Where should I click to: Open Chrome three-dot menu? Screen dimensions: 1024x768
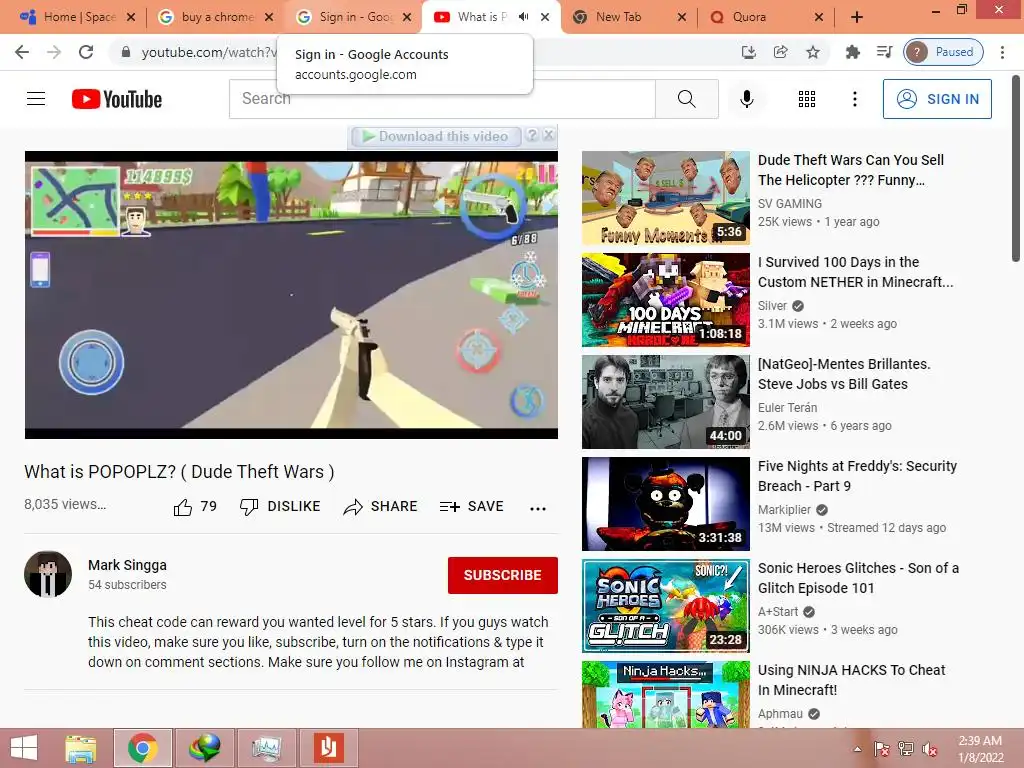1002,52
